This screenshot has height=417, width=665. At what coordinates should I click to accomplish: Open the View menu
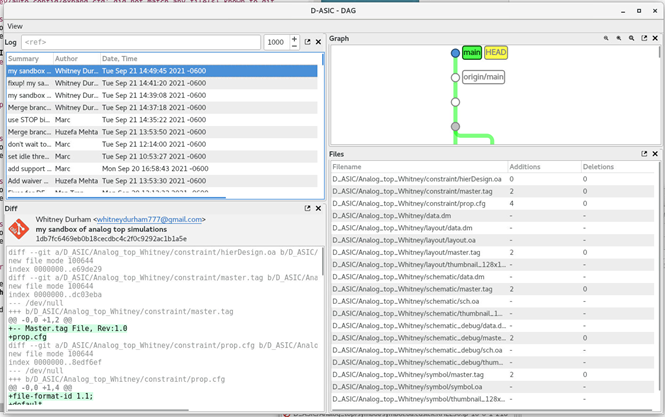coord(15,26)
